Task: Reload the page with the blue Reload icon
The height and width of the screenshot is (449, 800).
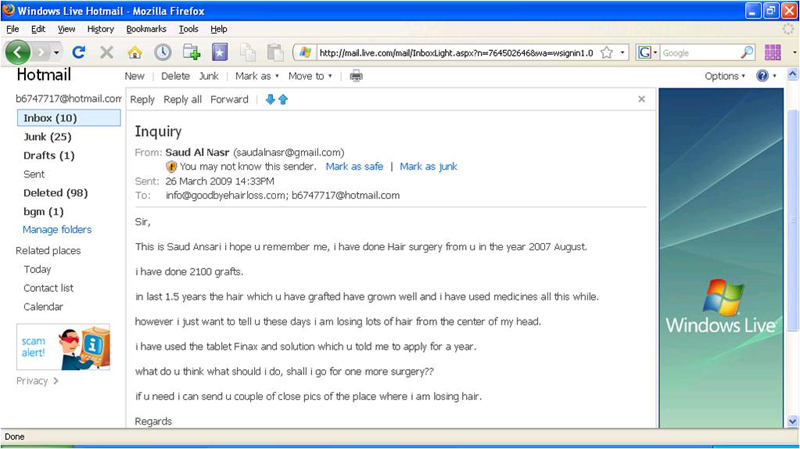Action: (x=79, y=52)
